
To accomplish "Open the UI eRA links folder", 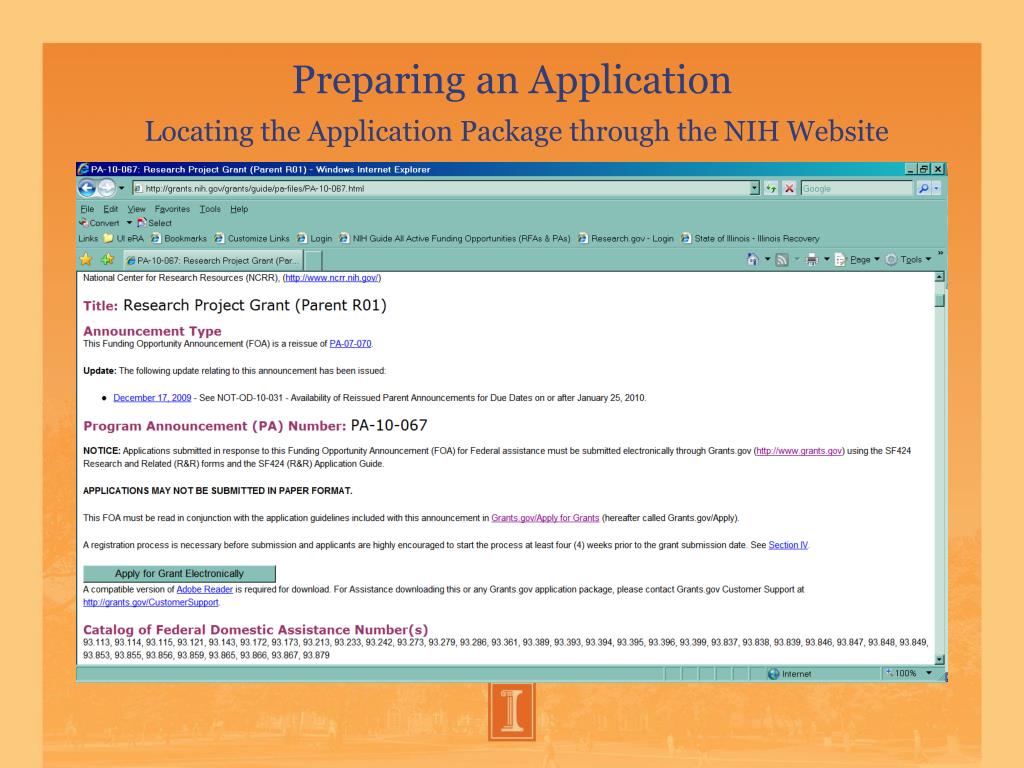I will click(123, 238).
